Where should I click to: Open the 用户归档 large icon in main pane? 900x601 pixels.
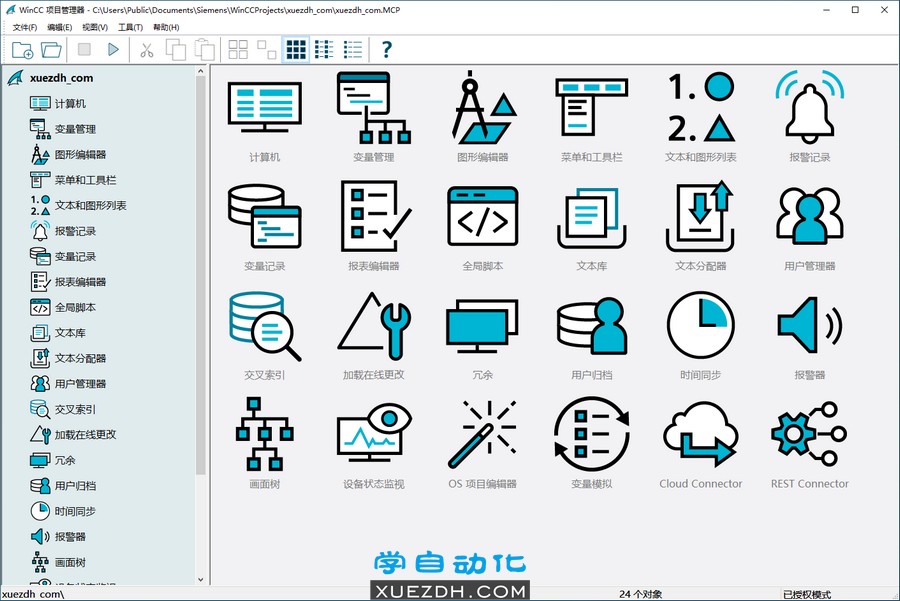(592, 325)
